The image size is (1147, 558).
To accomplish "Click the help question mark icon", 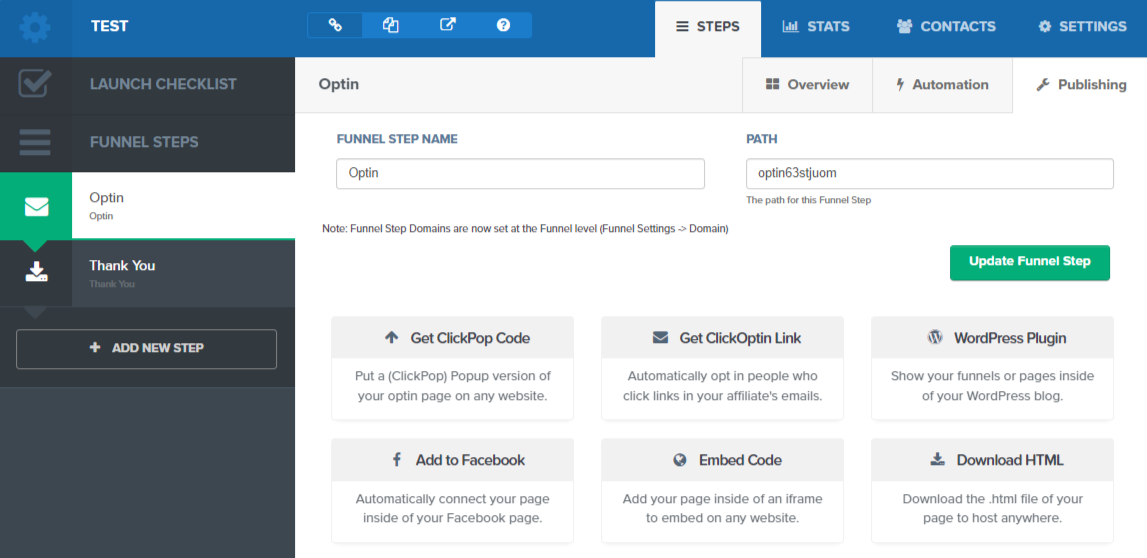I will (x=503, y=25).
